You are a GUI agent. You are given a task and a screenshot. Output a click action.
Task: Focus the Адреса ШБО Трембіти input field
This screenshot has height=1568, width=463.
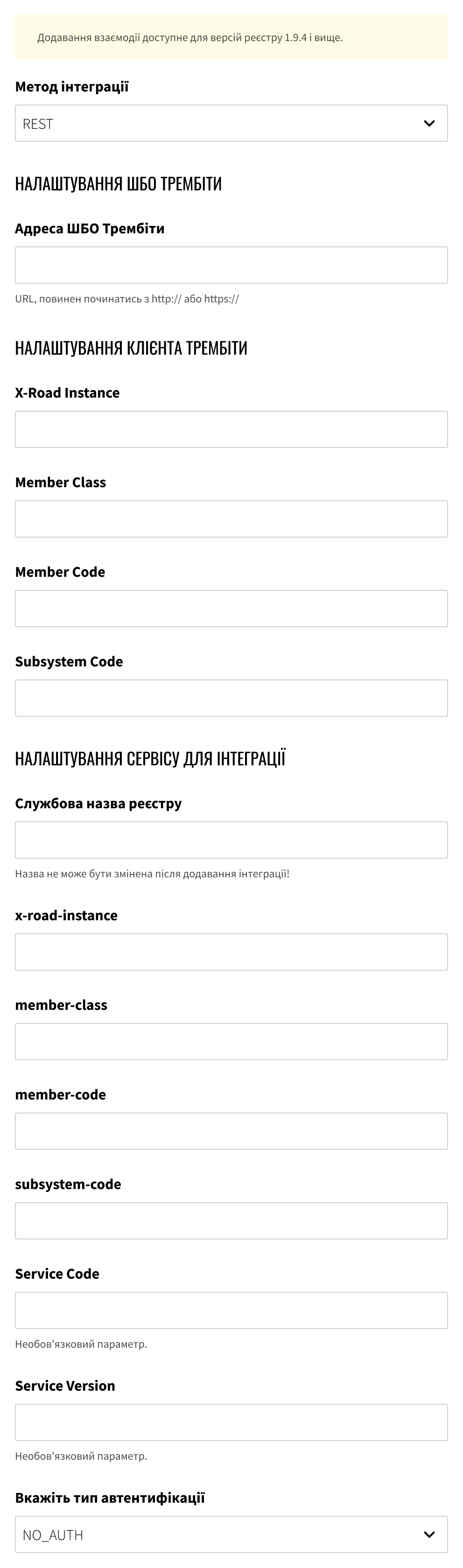click(231, 266)
